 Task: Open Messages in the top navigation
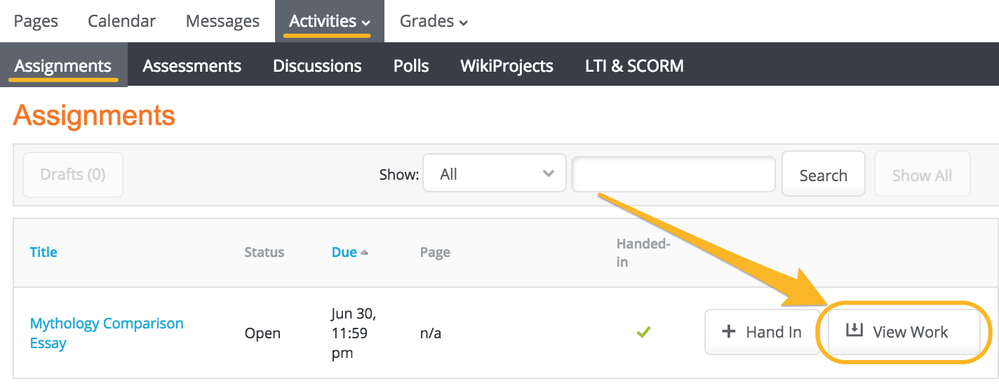pos(222,21)
